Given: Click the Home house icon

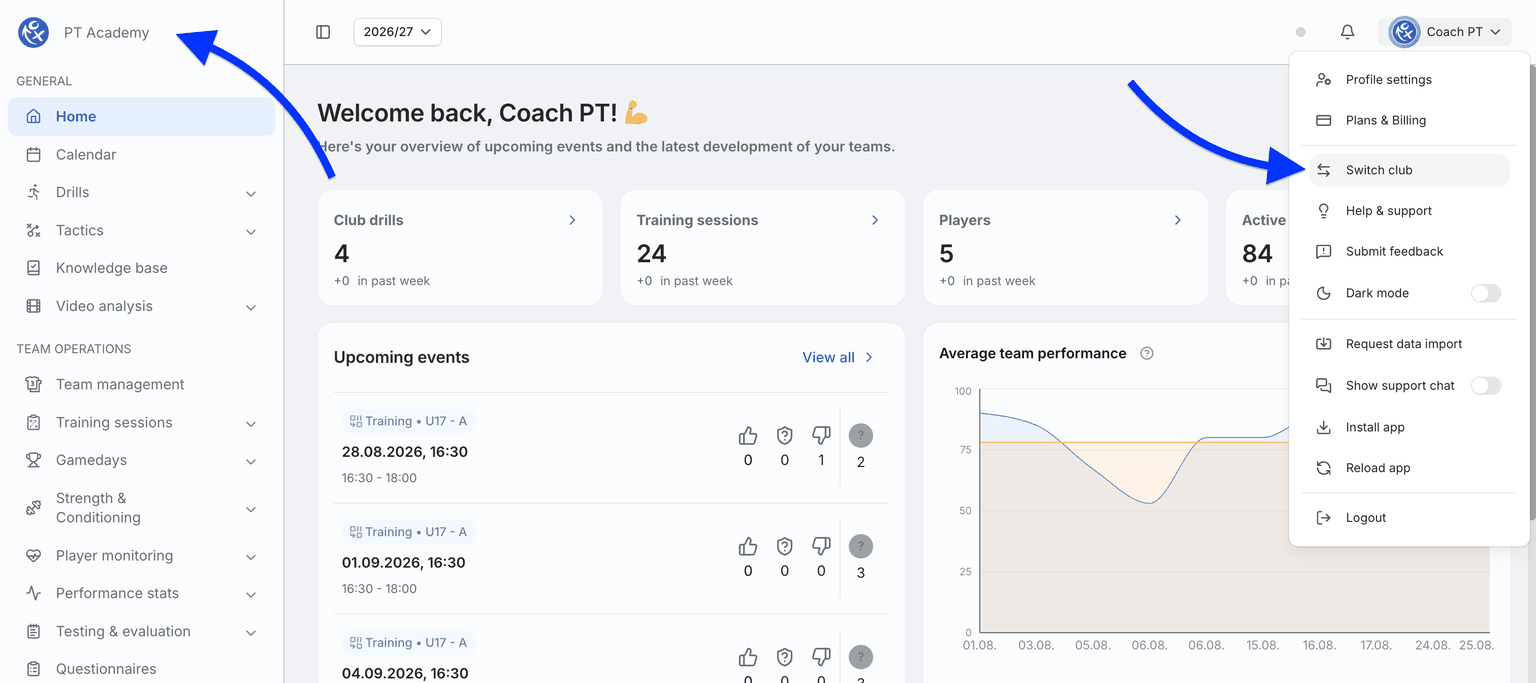Looking at the screenshot, I should coord(34,116).
